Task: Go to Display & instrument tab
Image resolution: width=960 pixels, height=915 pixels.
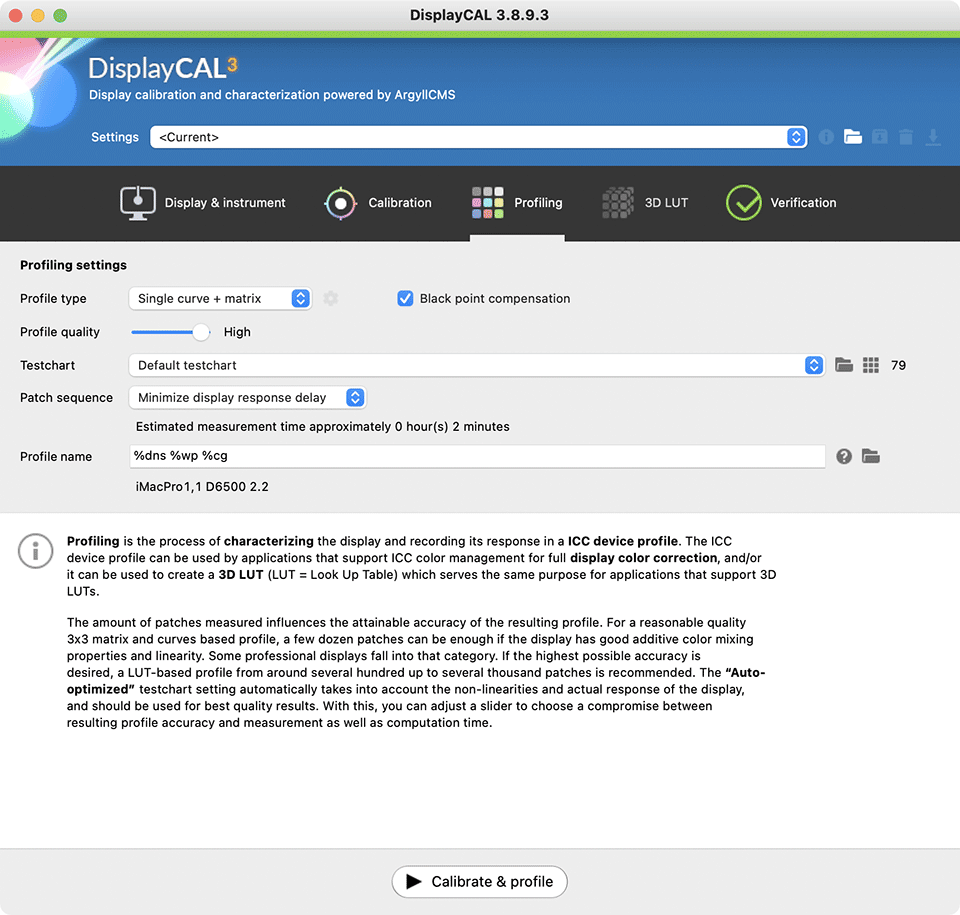Action: click(203, 203)
